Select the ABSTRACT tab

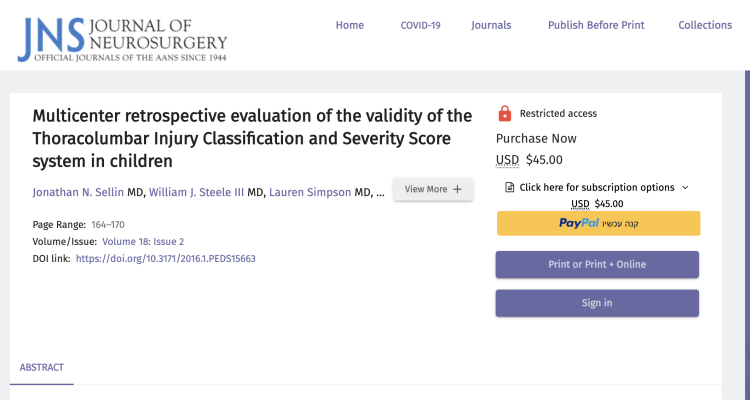click(x=41, y=367)
